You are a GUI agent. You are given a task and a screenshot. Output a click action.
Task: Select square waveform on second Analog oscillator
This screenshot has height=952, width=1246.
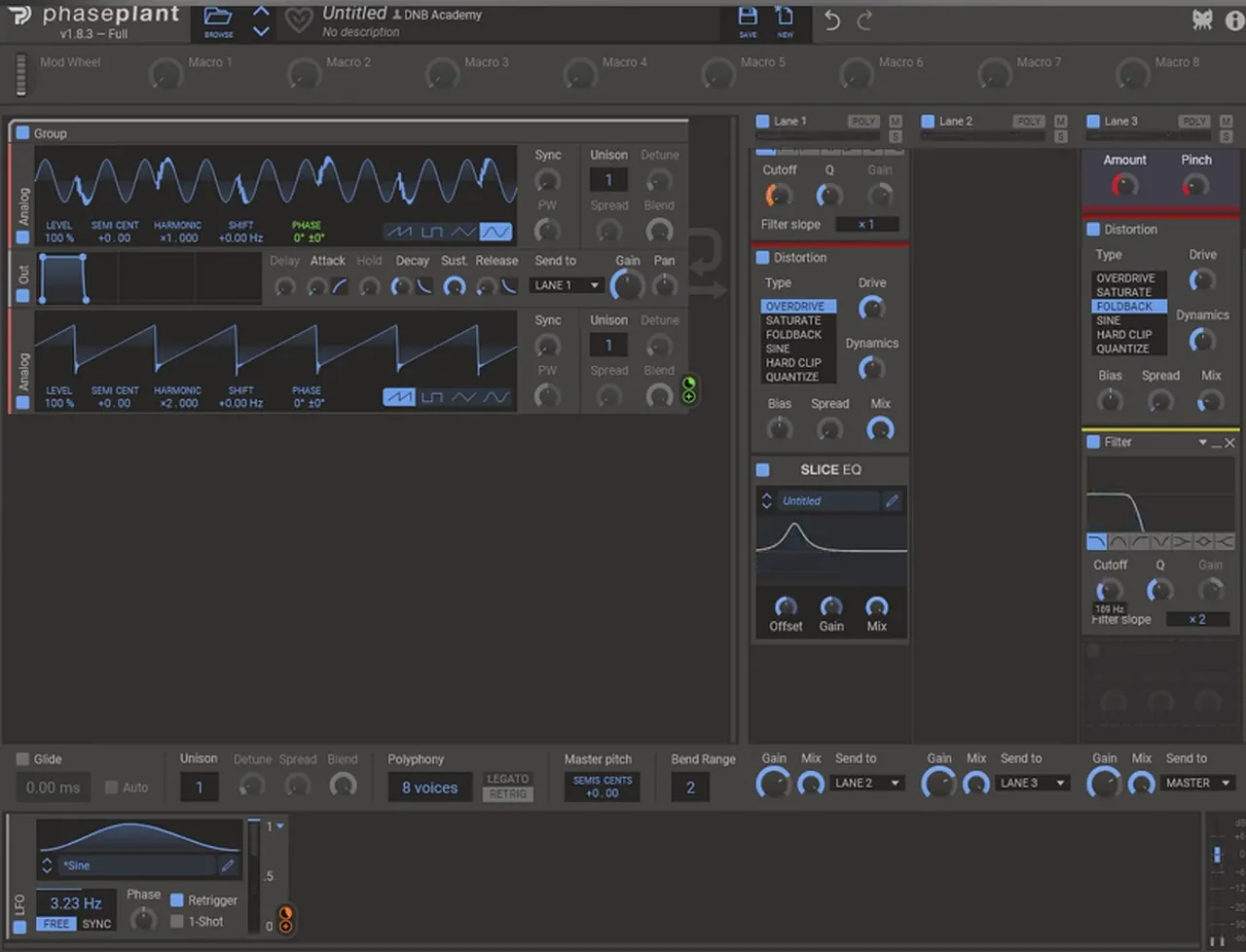pos(431,397)
